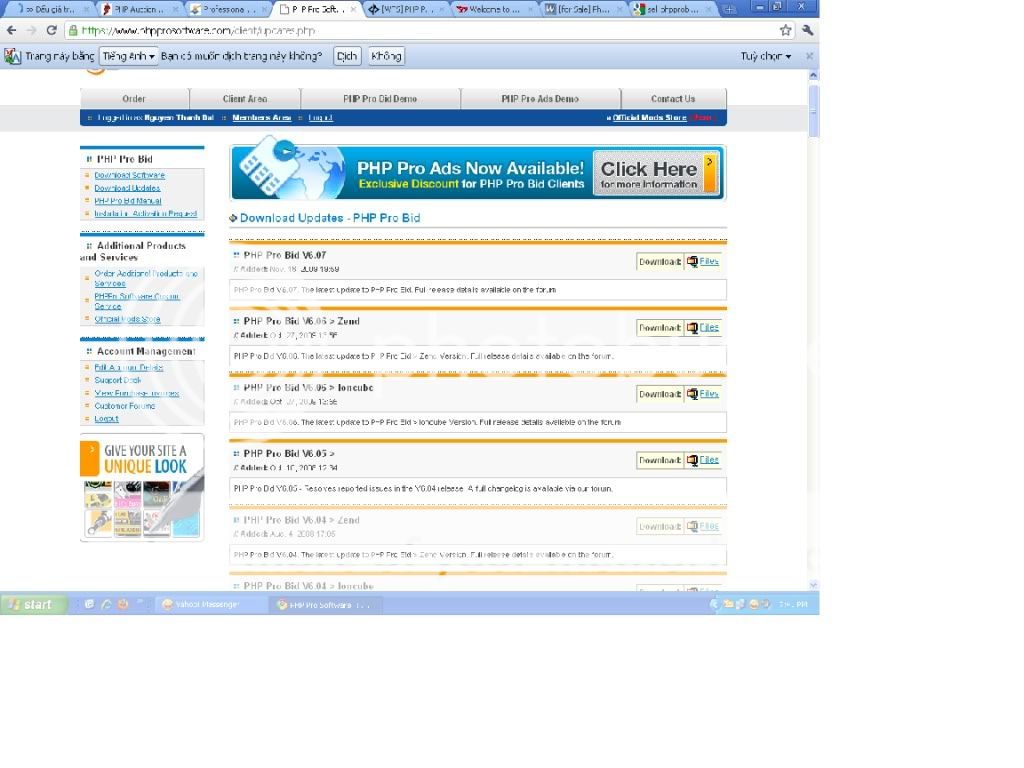Close the translate bar with X
The height and width of the screenshot is (768, 1024).
coord(809,56)
